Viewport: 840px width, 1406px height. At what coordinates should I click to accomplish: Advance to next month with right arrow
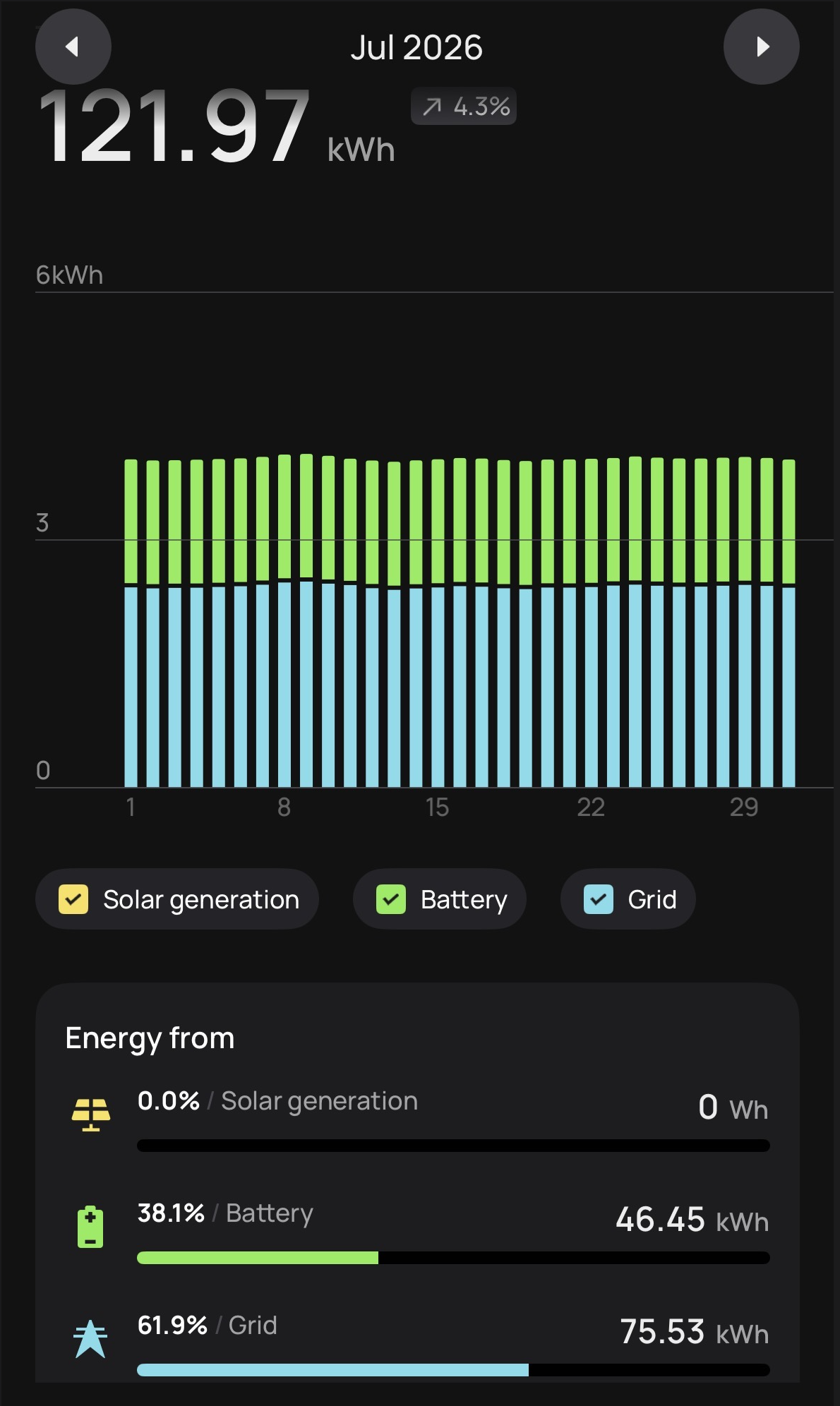(x=762, y=47)
